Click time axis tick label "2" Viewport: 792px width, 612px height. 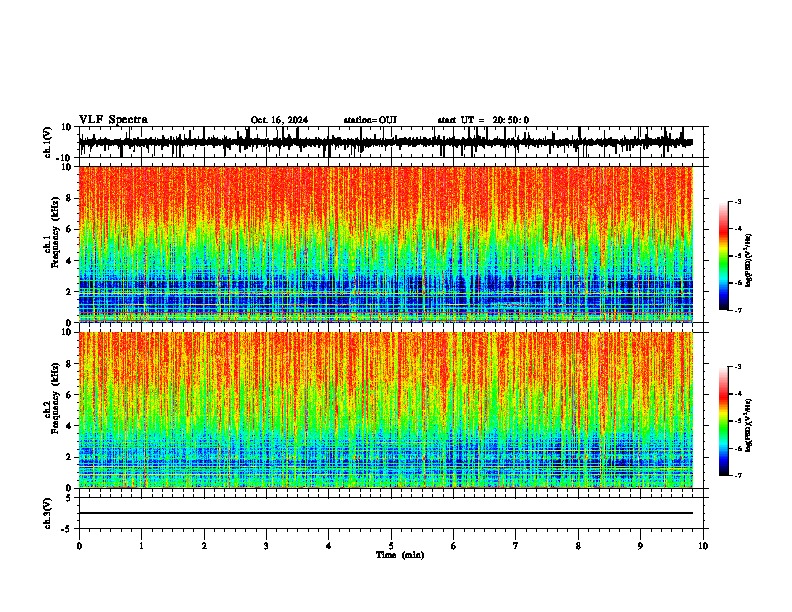point(204,546)
